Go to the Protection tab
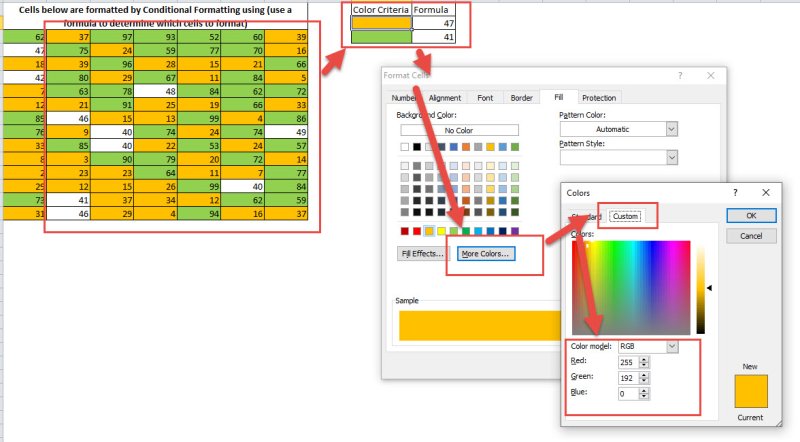The image size is (800, 442). tap(599, 97)
